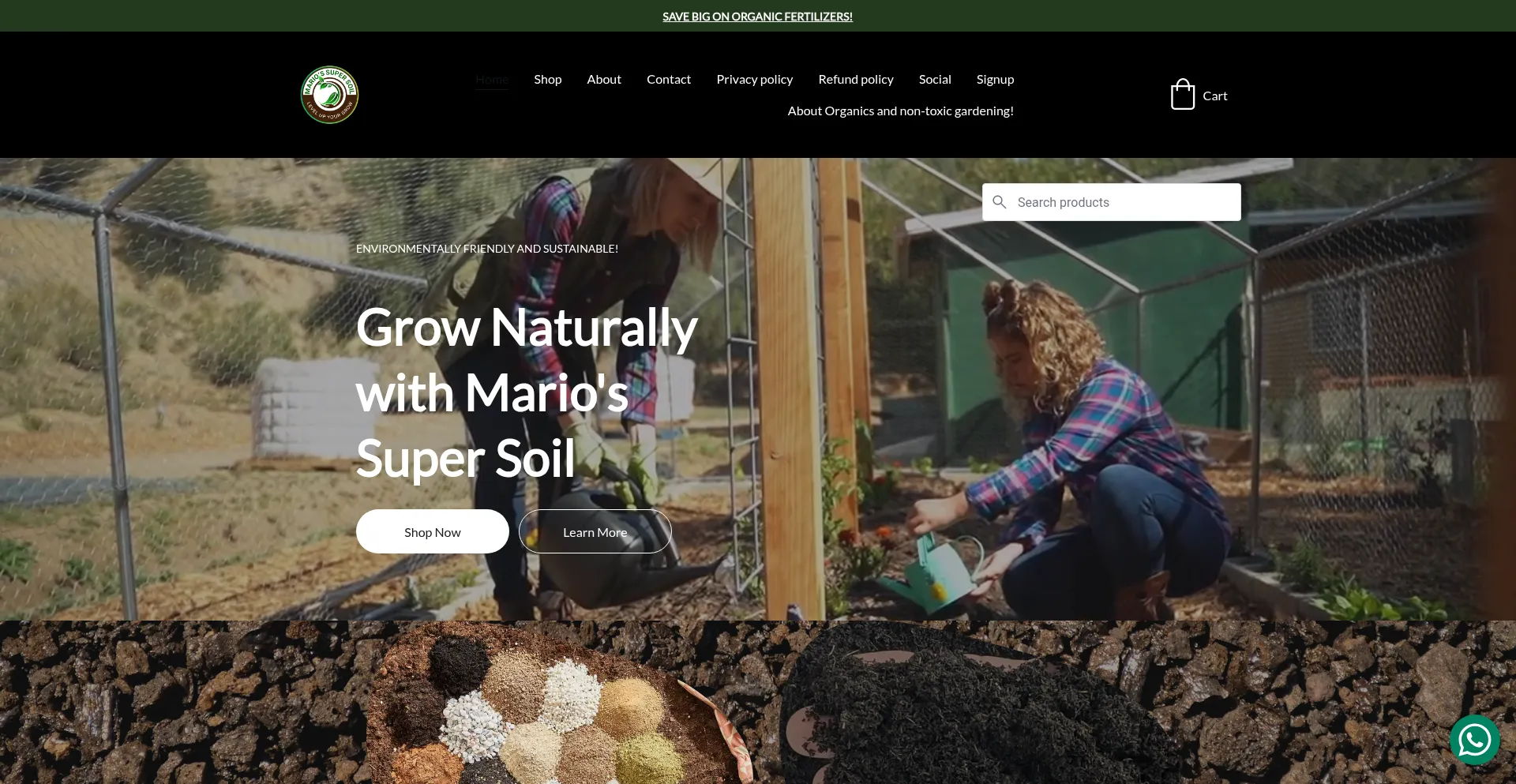Open the About menu link
1516x784 pixels.
point(604,80)
